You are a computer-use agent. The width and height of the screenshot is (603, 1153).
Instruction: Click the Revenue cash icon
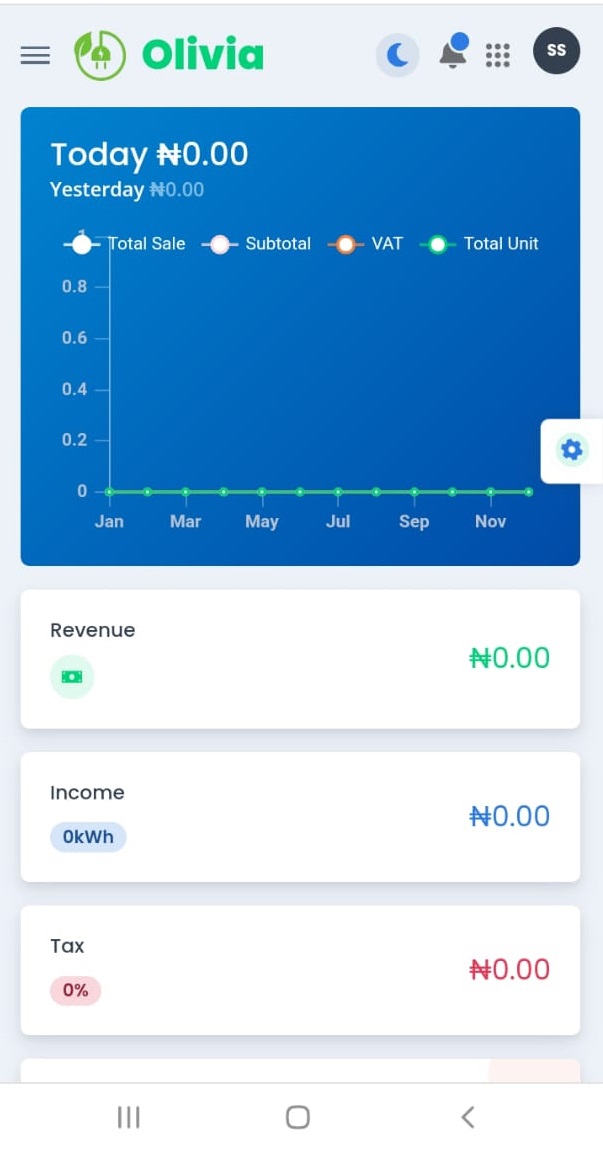click(x=72, y=677)
